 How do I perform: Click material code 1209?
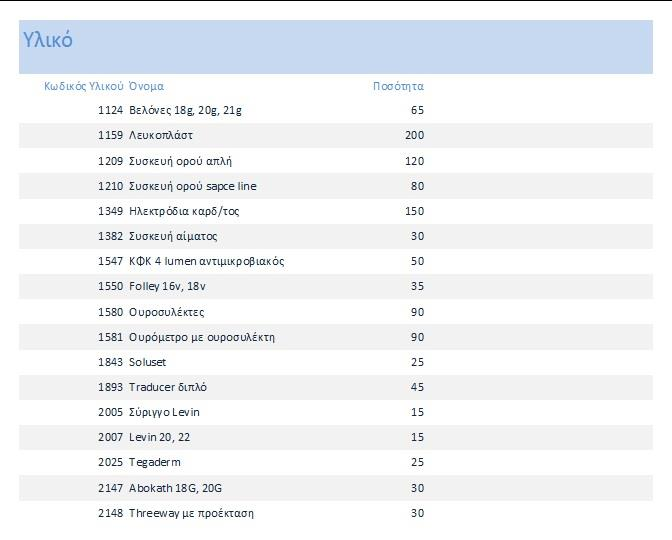coord(110,161)
